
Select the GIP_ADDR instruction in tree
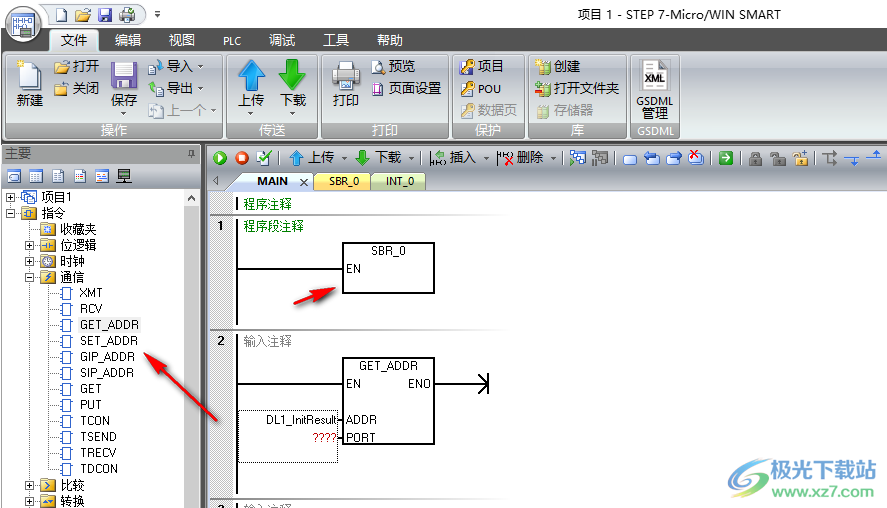(107, 357)
